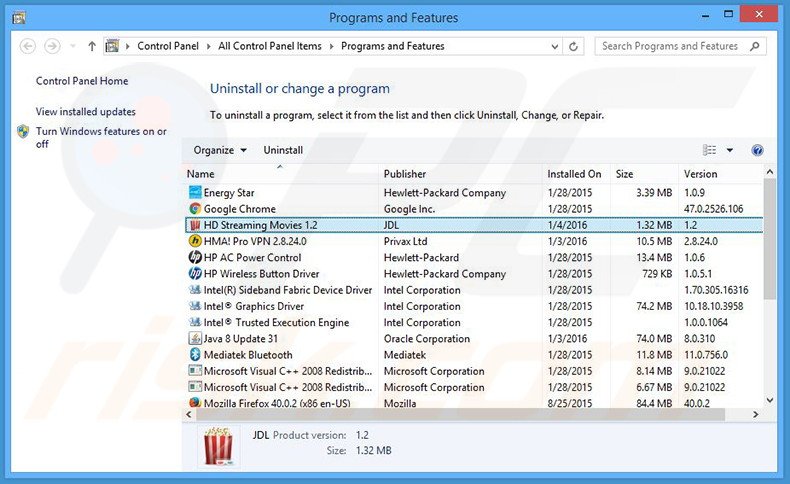Select the 6.67 MB Visual C++ 2008 icon
The image size is (790, 484).
point(195,387)
